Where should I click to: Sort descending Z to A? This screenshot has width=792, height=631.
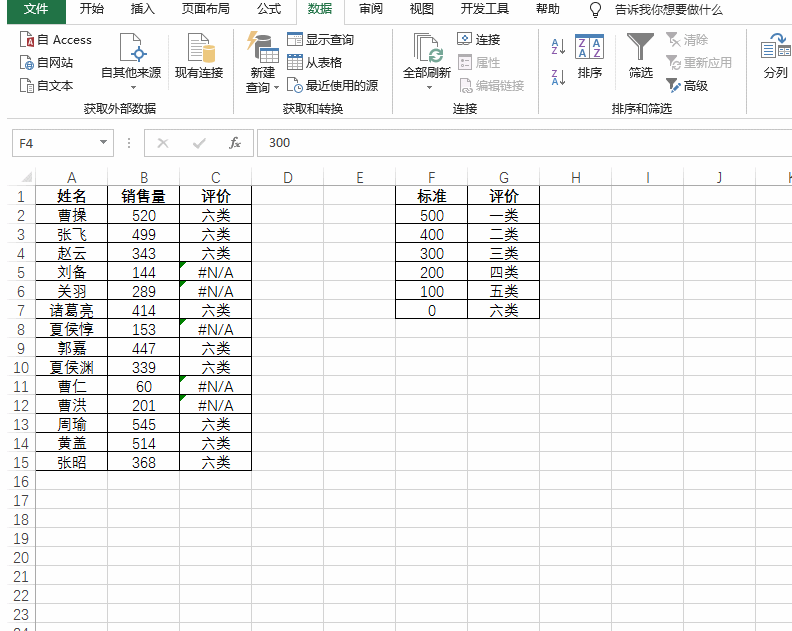coord(558,77)
